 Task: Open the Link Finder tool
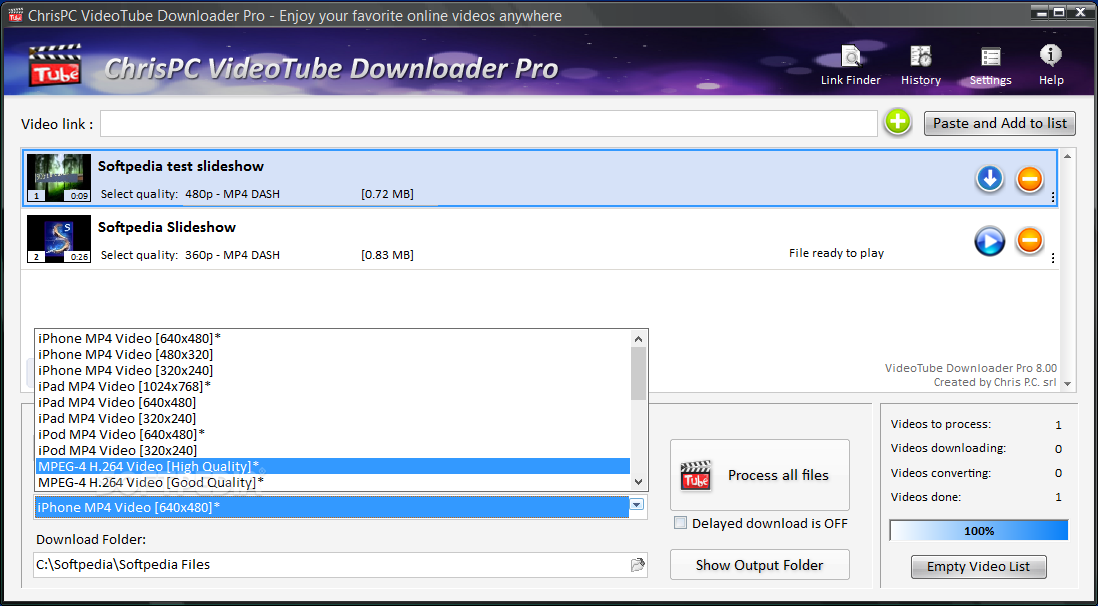point(851,65)
